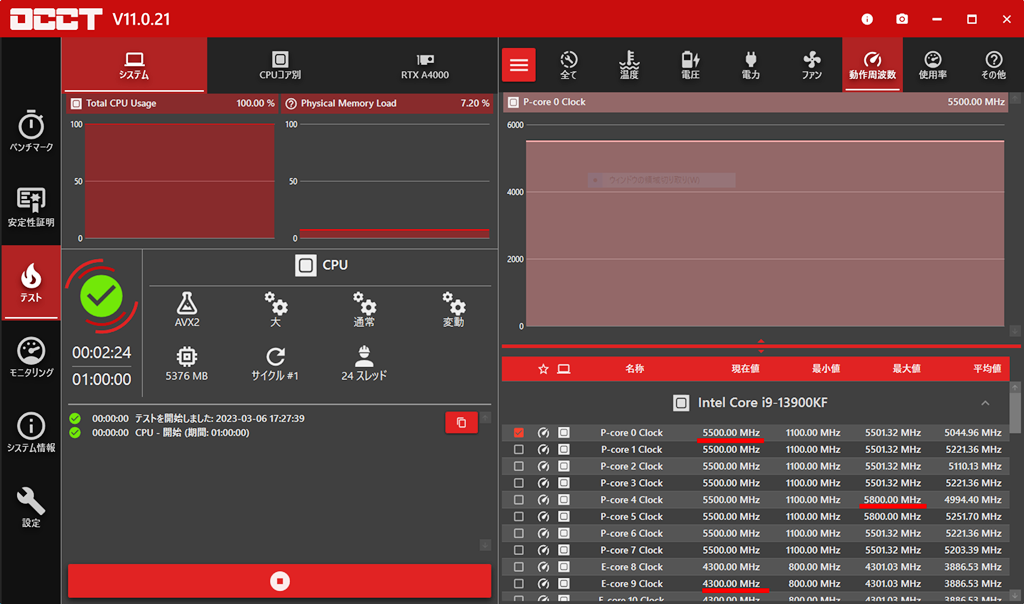
Task: Show the 温度 temperature sensor filter
Action: point(629,65)
